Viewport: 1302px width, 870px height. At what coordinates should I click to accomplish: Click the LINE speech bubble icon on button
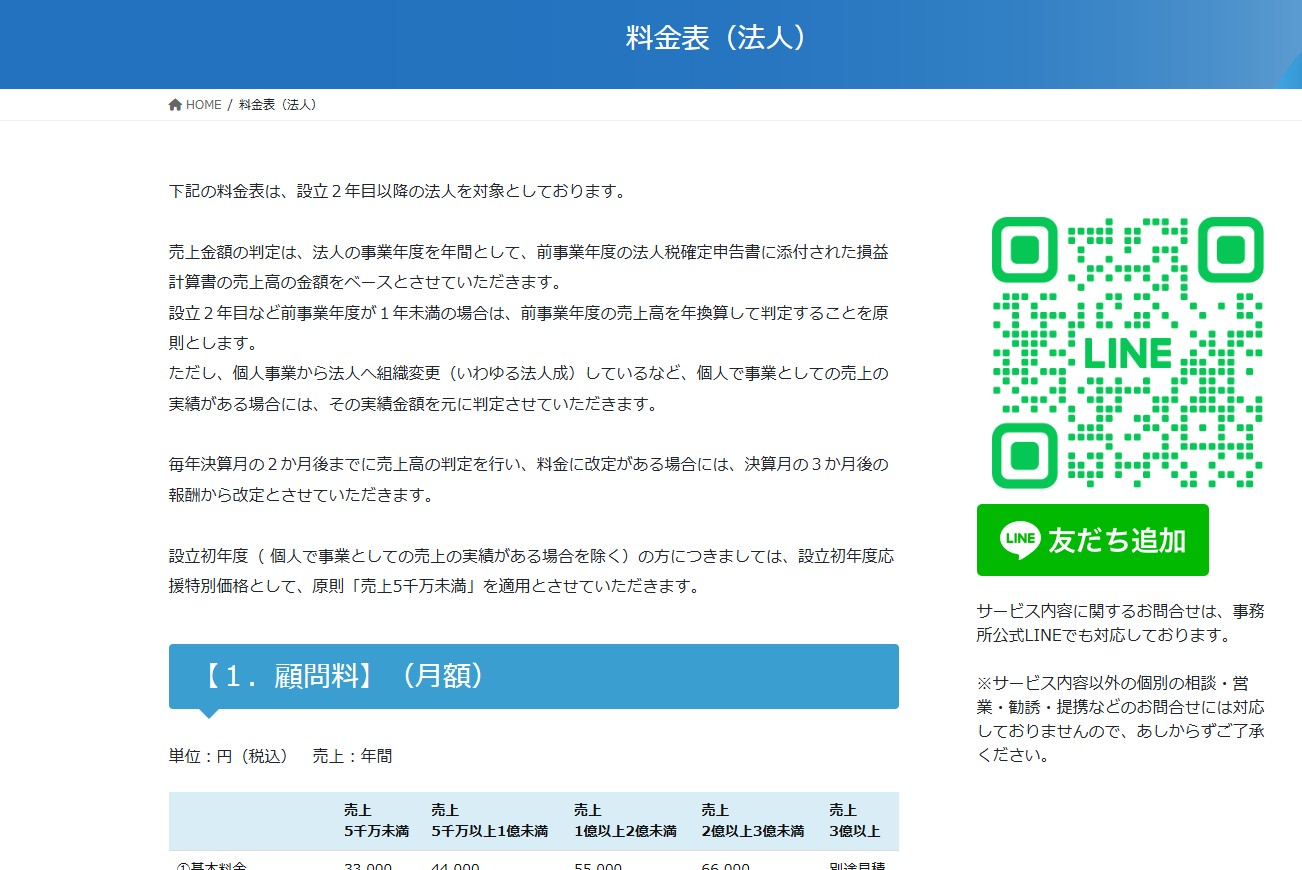[1020, 540]
